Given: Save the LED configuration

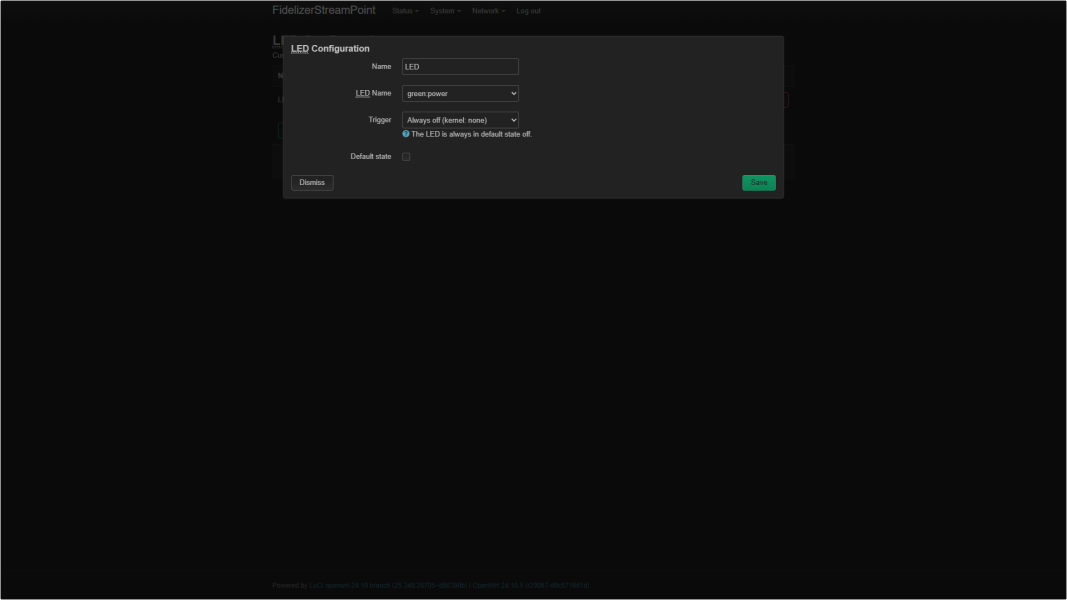Looking at the screenshot, I should (758, 183).
